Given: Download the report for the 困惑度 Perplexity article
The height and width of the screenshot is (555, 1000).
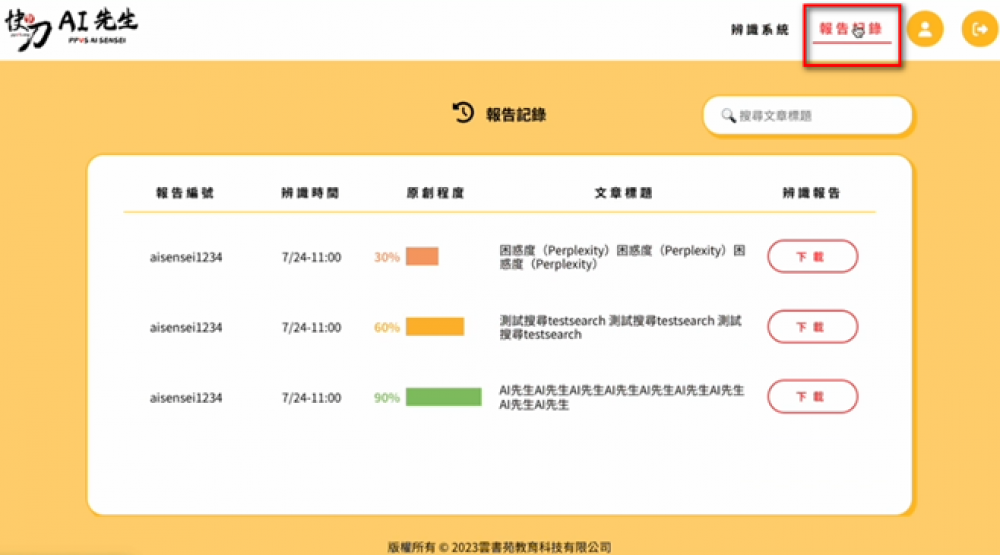Looking at the screenshot, I should pos(812,257).
